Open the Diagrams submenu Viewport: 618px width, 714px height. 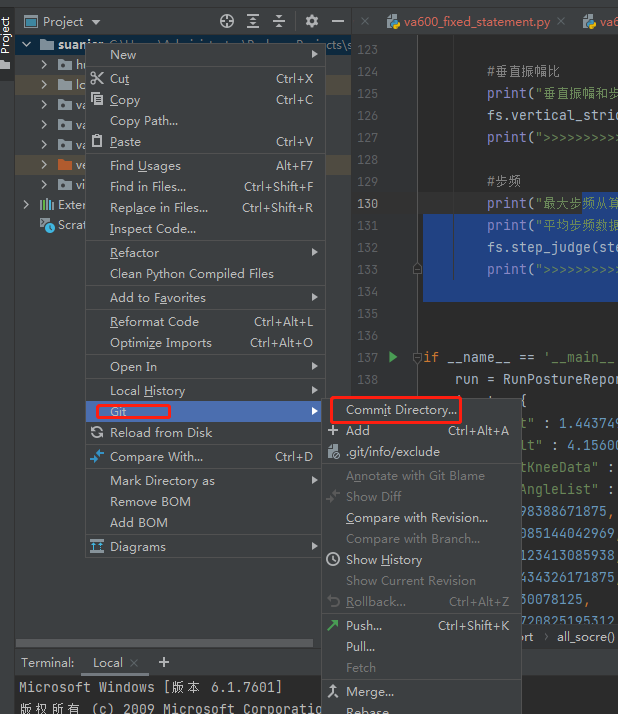[x=205, y=547]
